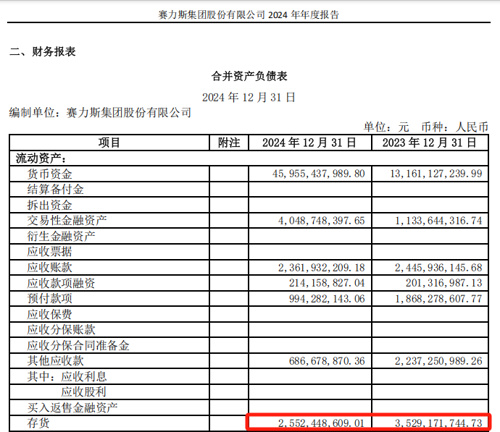This screenshot has height=432, width=500.
Task: Select 2024 货币资金 value 45,955,437,989.80
Action: tap(319, 174)
